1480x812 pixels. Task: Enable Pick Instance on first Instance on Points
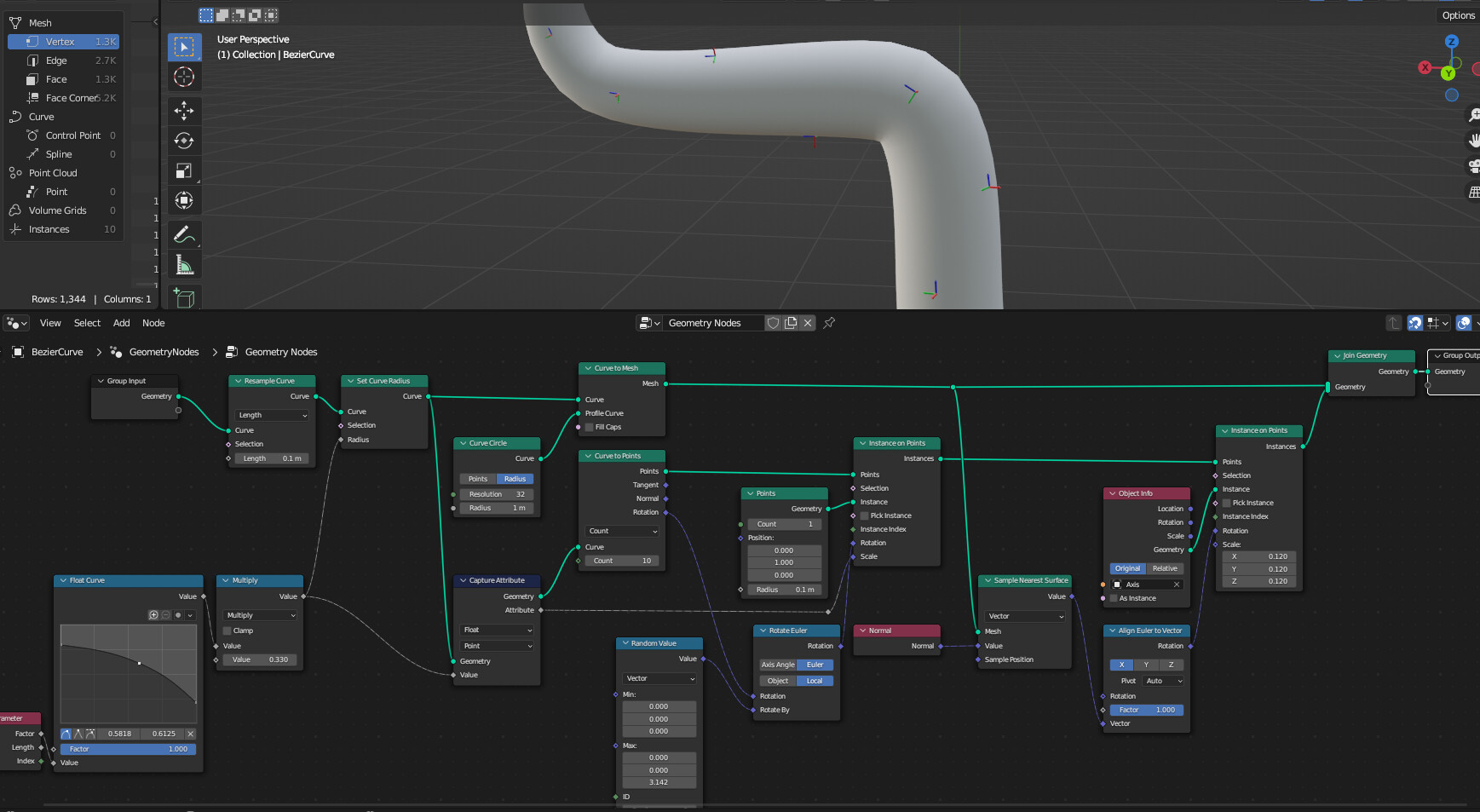point(864,515)
